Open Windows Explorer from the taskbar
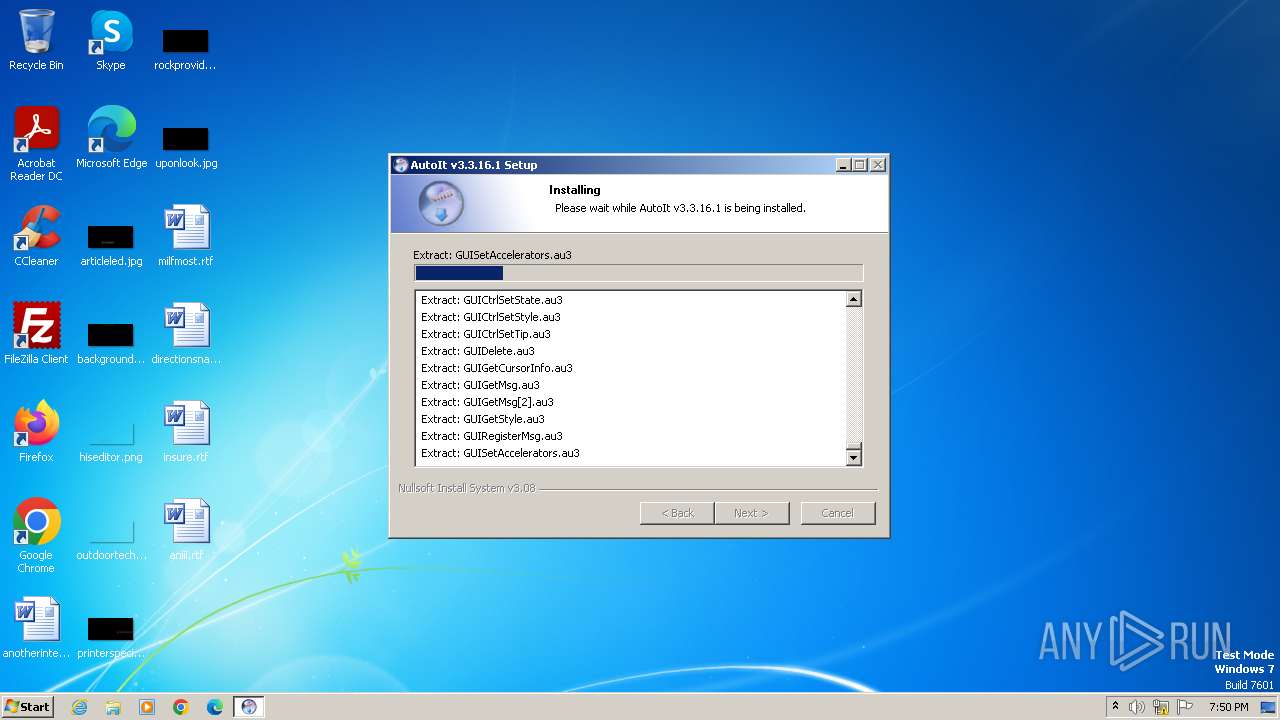Screen dimensions: 1280x720 (113, 707)
